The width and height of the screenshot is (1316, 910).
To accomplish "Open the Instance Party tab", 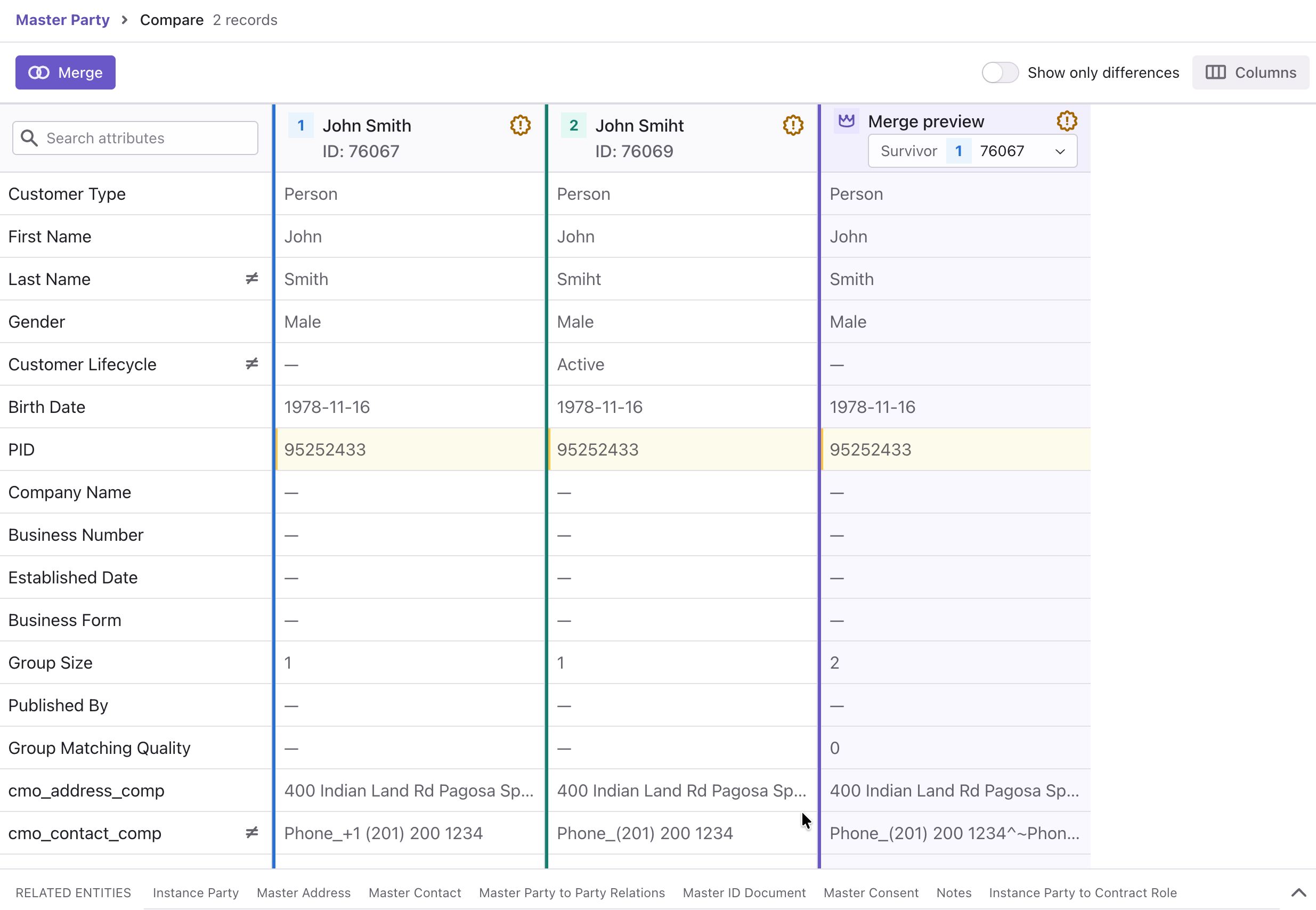I will click(x=196, y=893).
